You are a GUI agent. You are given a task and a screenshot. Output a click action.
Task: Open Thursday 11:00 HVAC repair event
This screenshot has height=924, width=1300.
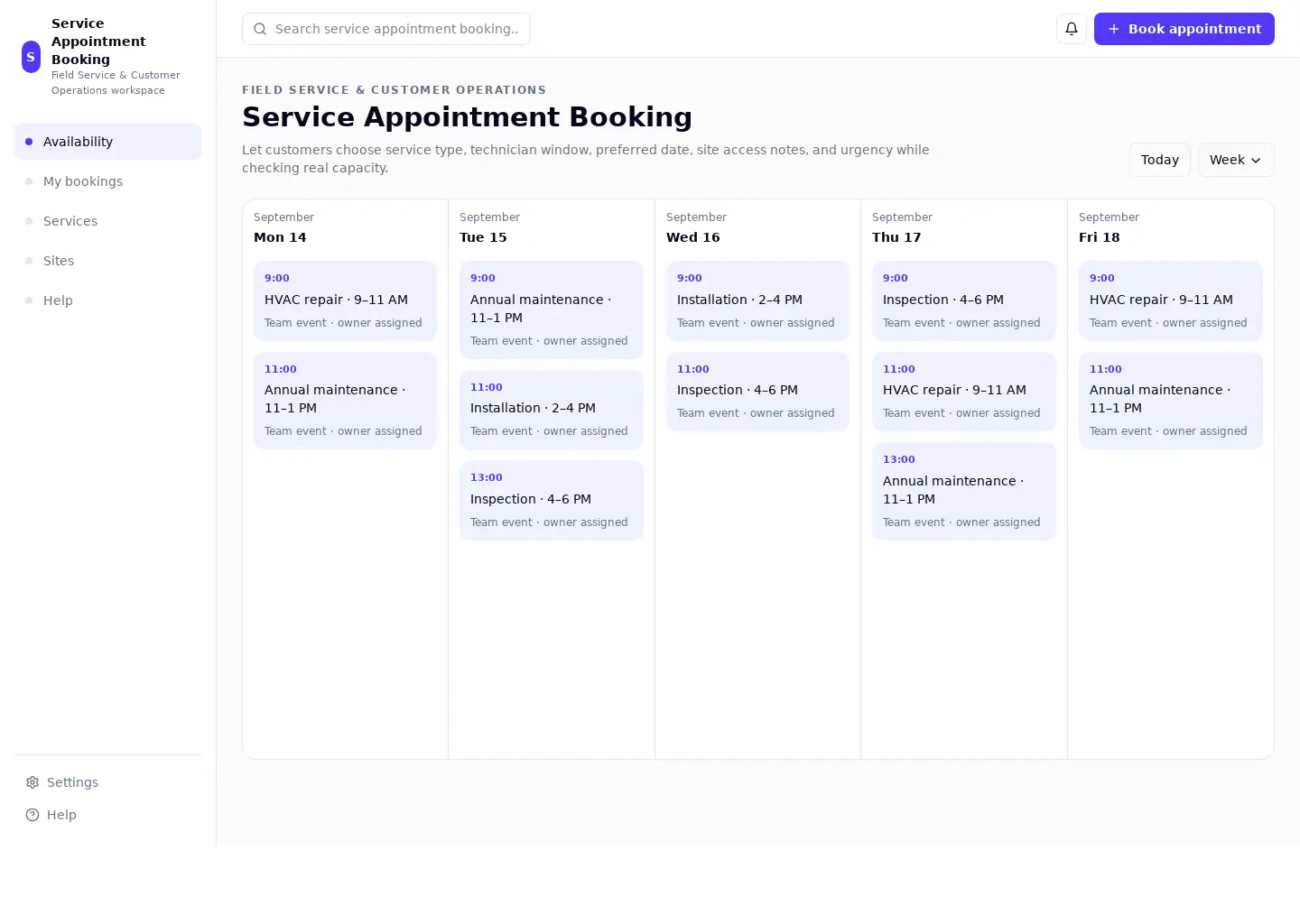[x=964, y=392]
